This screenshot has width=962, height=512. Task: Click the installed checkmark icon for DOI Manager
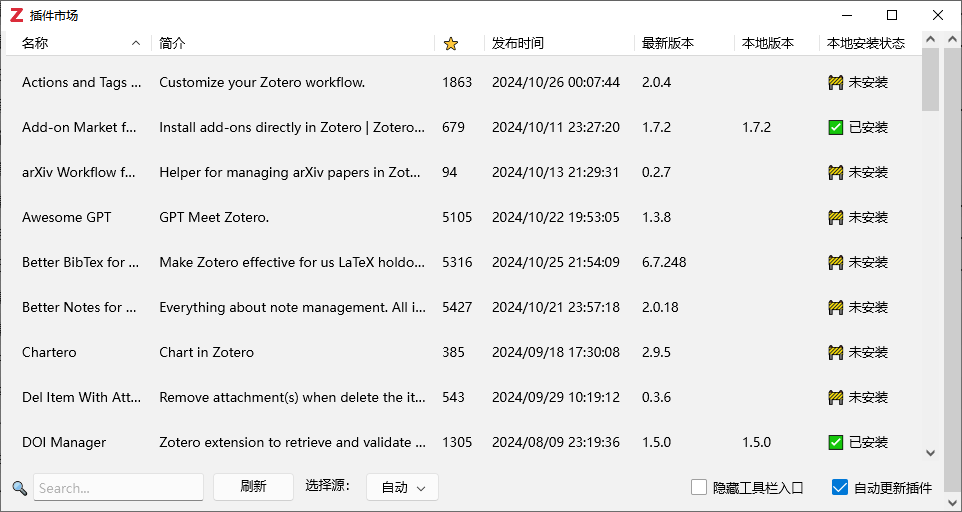point(835,442)
